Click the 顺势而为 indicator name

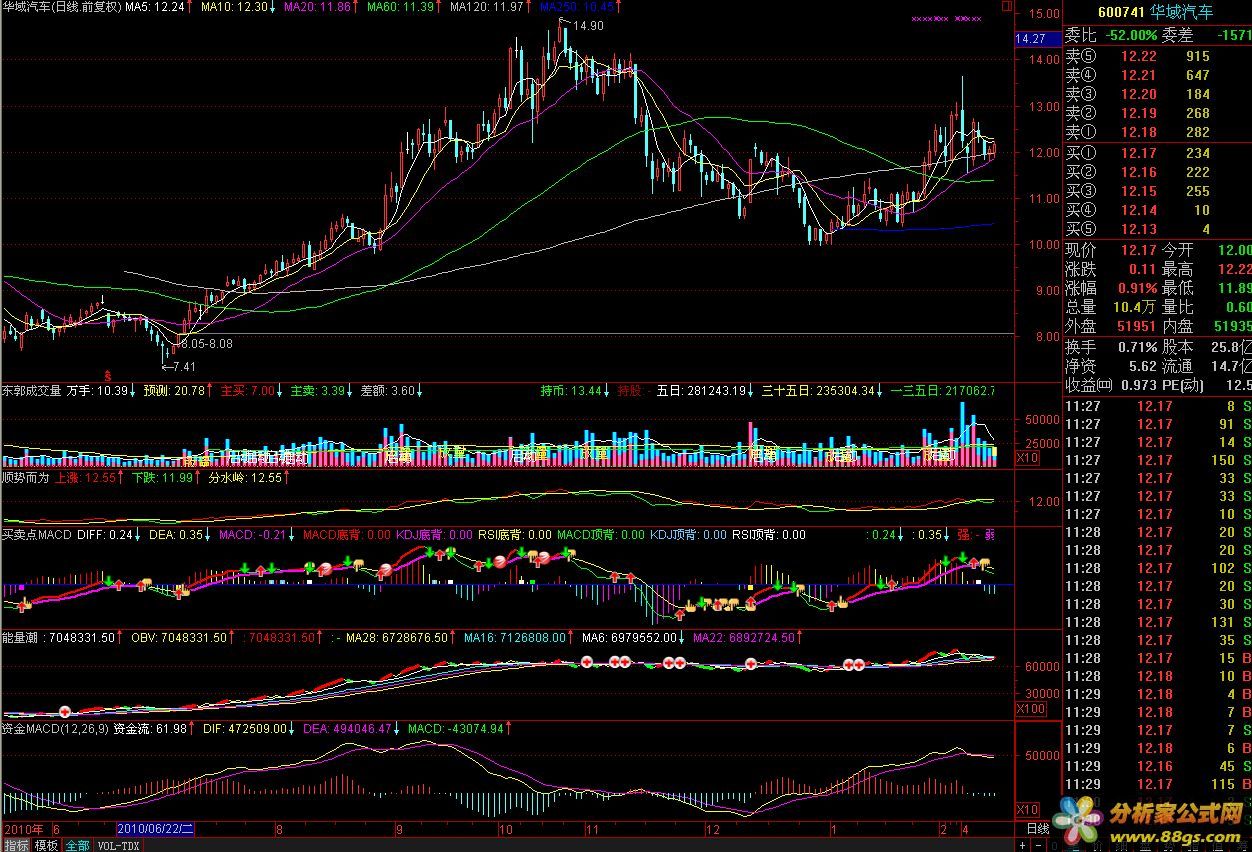pos(26,478)
